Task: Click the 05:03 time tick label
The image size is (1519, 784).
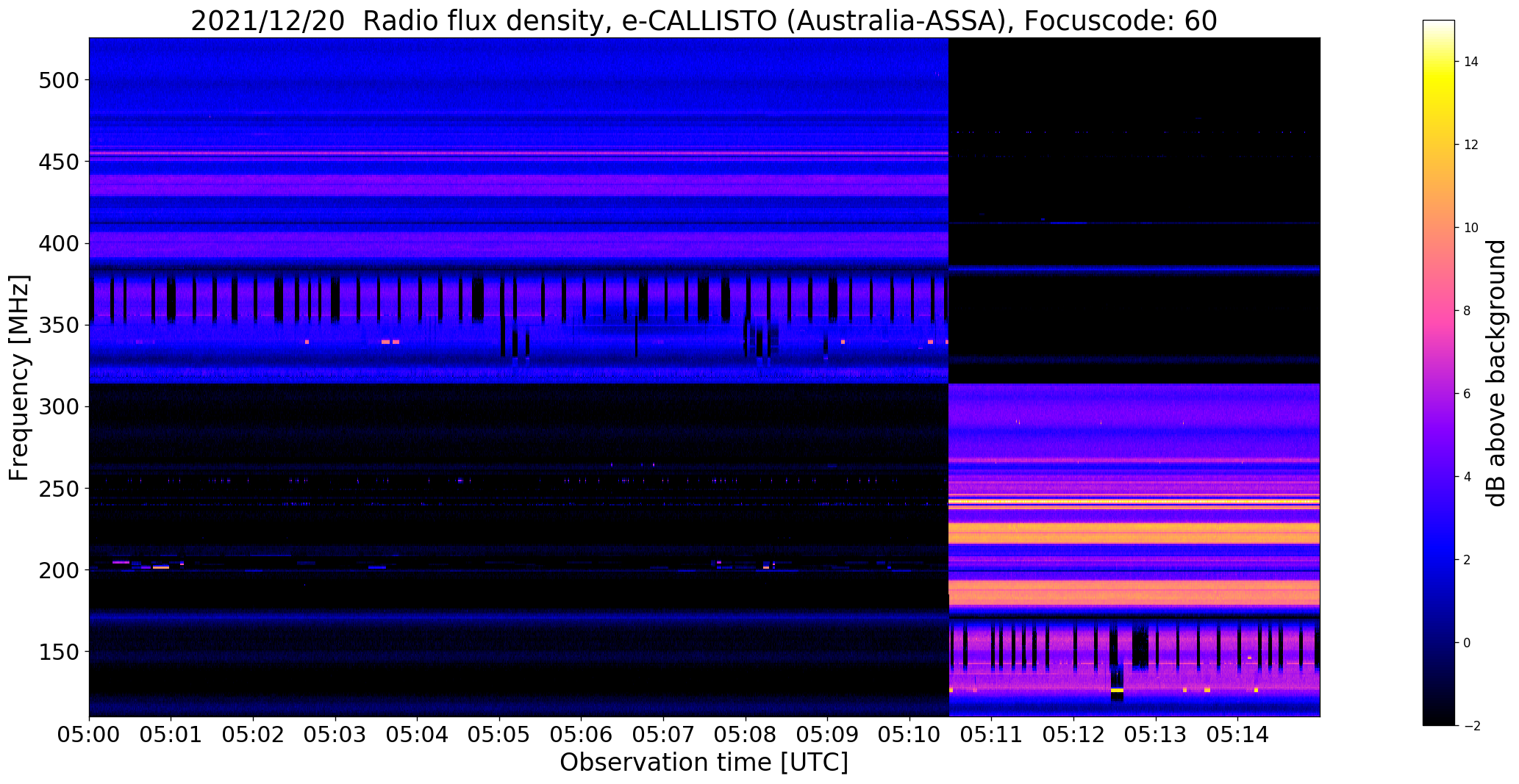Action: 335,735
